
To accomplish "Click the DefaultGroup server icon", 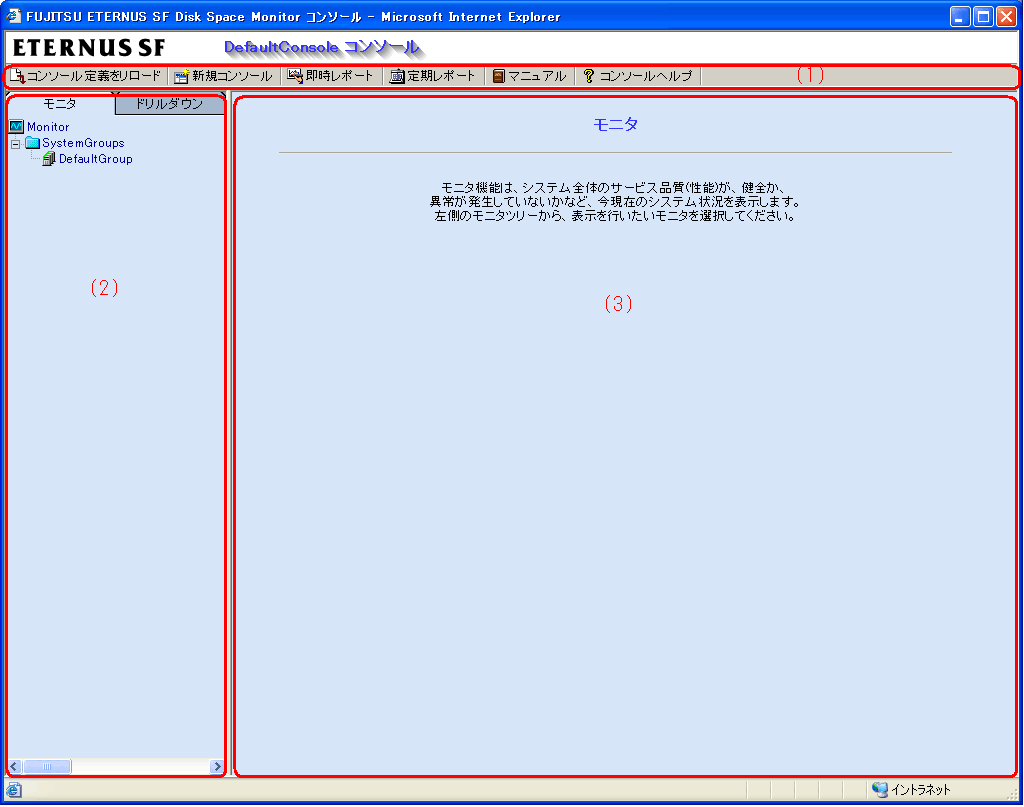I will tap(49, 159).
